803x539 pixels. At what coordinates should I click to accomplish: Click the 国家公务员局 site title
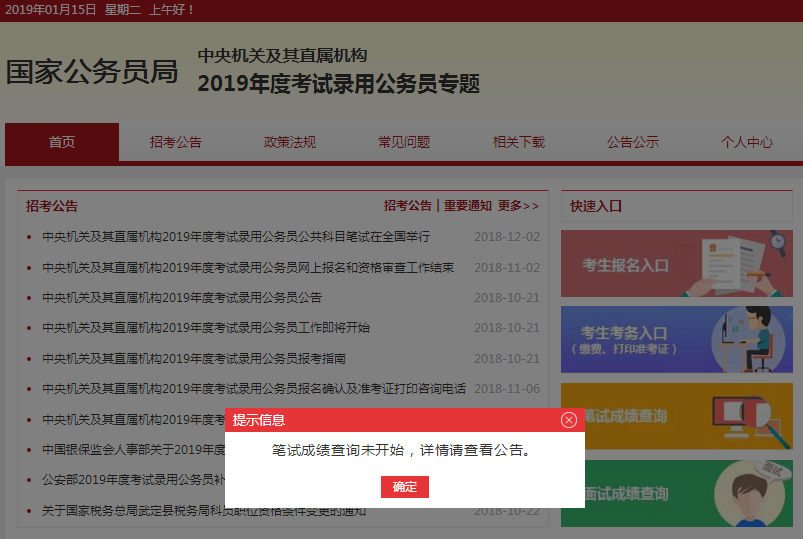[92, 72]
